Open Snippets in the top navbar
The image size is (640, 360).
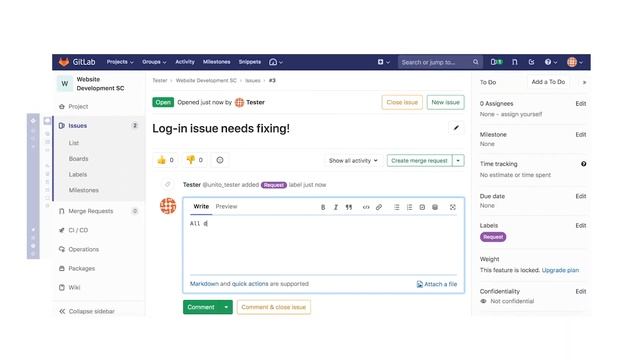click(x=249, y=62)
